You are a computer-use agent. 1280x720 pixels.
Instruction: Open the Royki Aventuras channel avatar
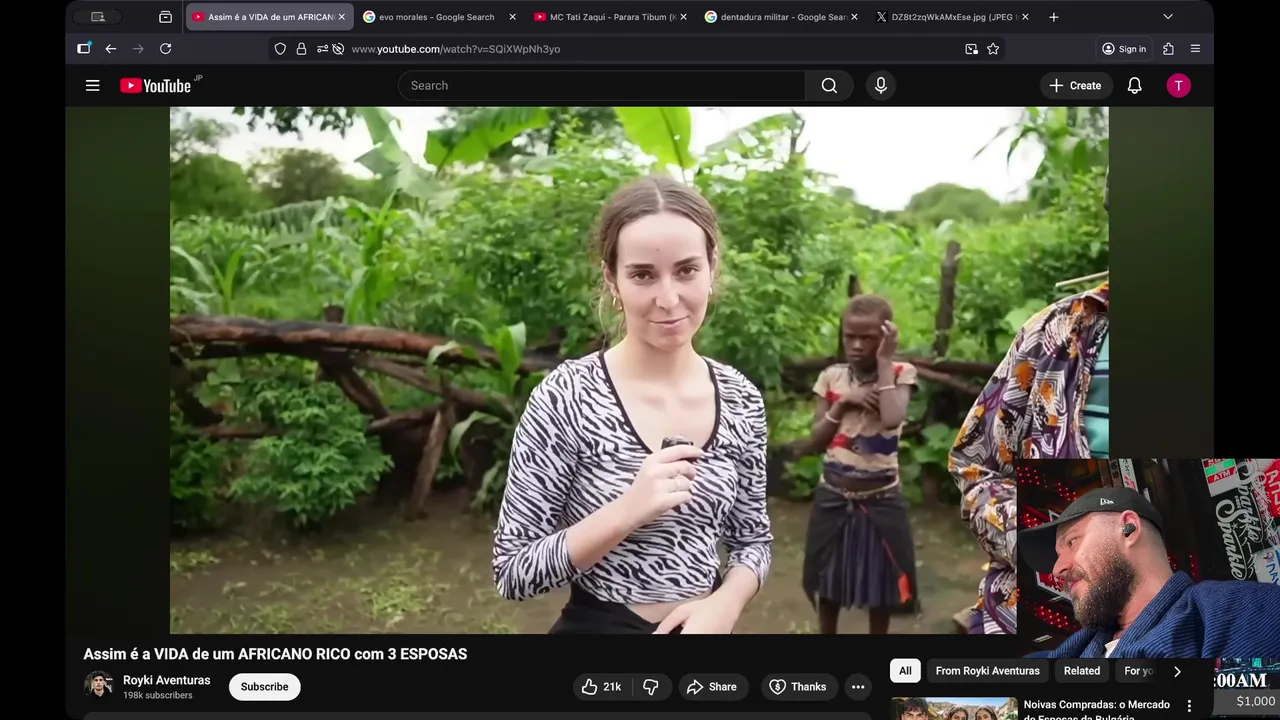point(99,685)
